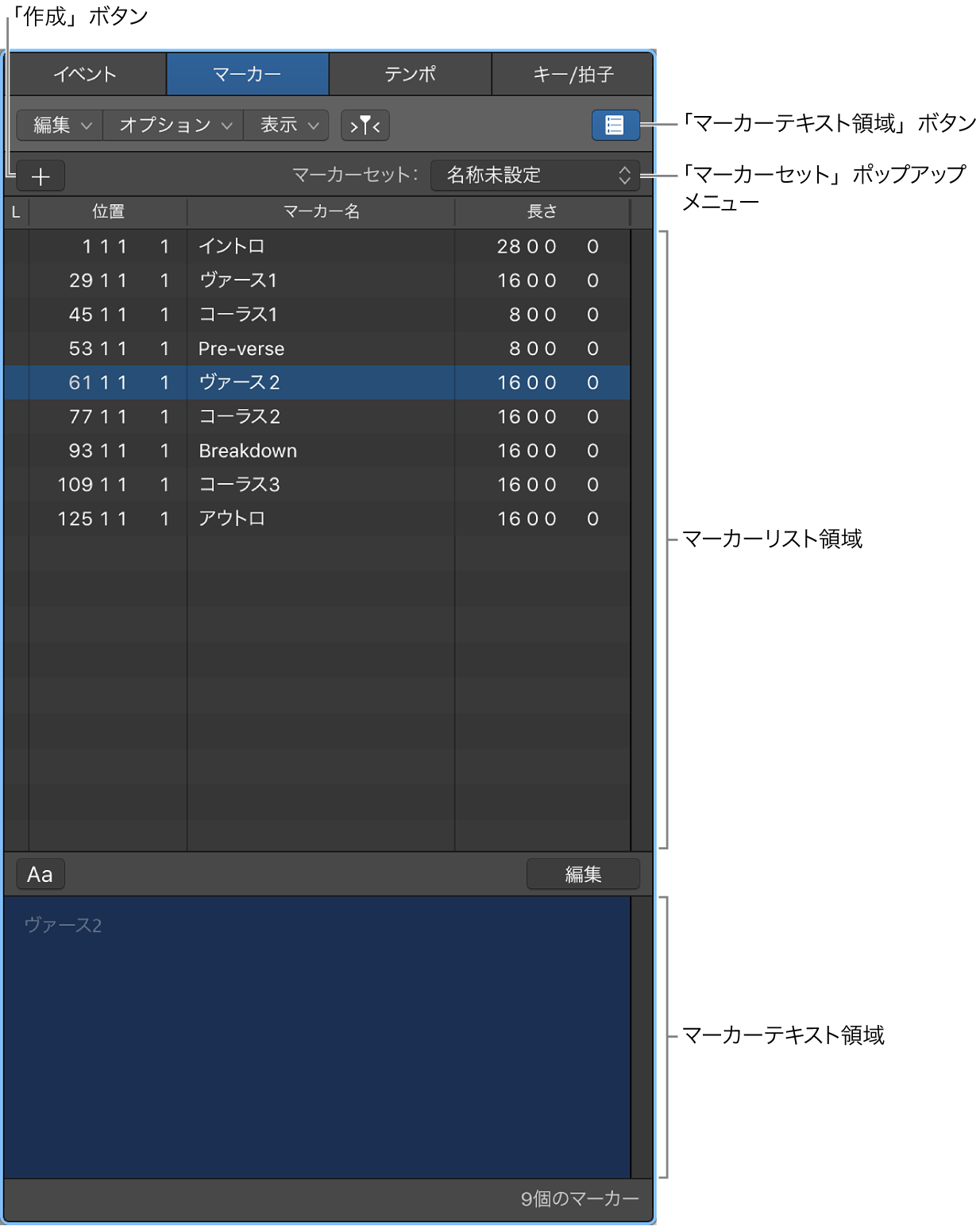Switch to the テンポ tab

[411, 75]
